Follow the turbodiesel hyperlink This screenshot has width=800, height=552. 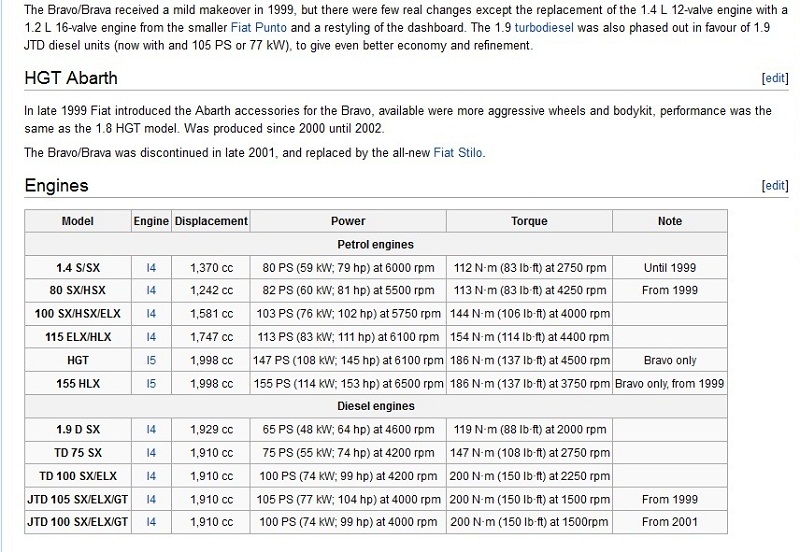coord(549,28)
